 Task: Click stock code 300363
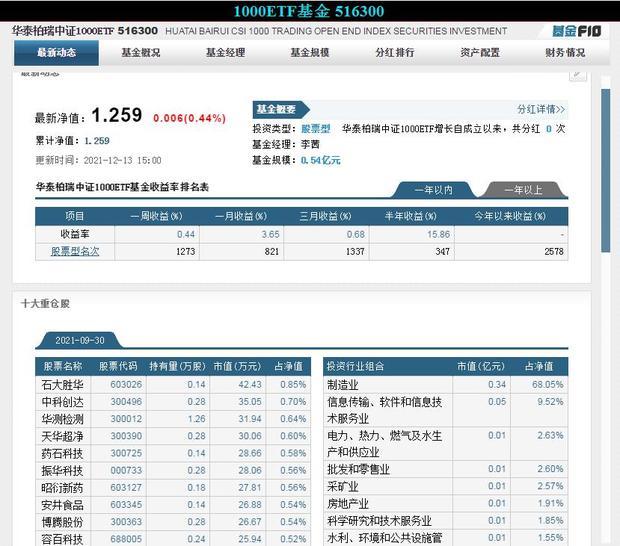click(126, 522)
